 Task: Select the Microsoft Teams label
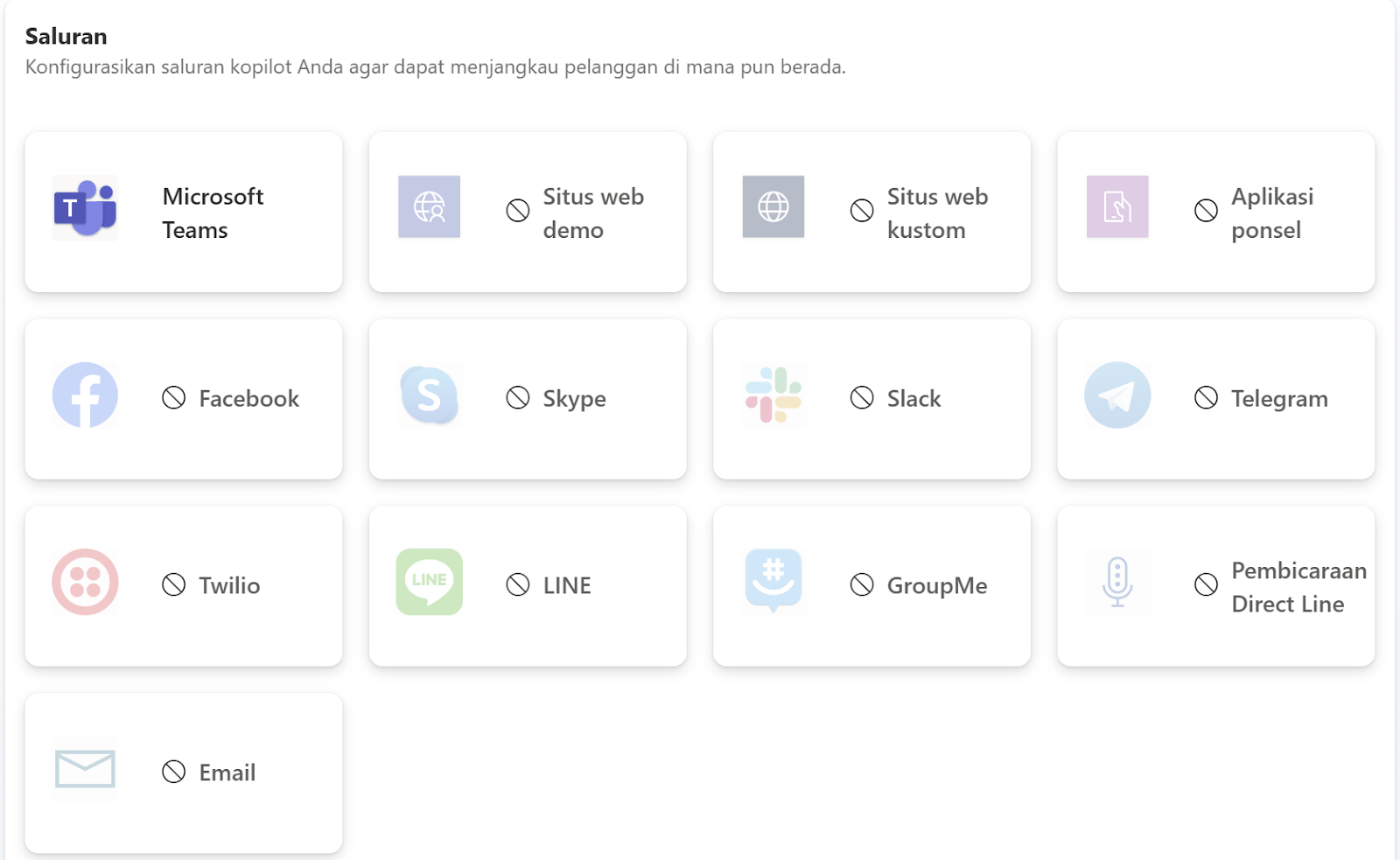click(213, 213)
